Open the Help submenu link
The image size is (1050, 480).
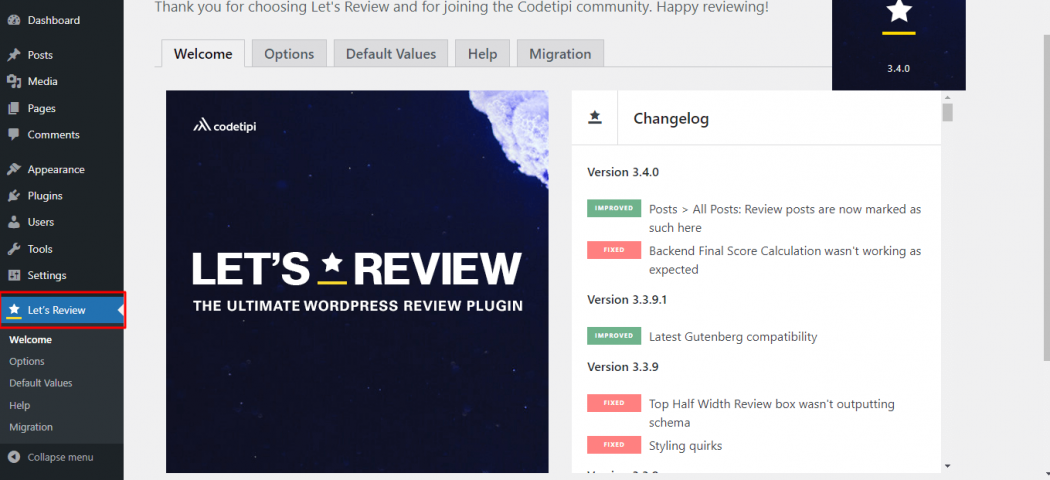19,406
